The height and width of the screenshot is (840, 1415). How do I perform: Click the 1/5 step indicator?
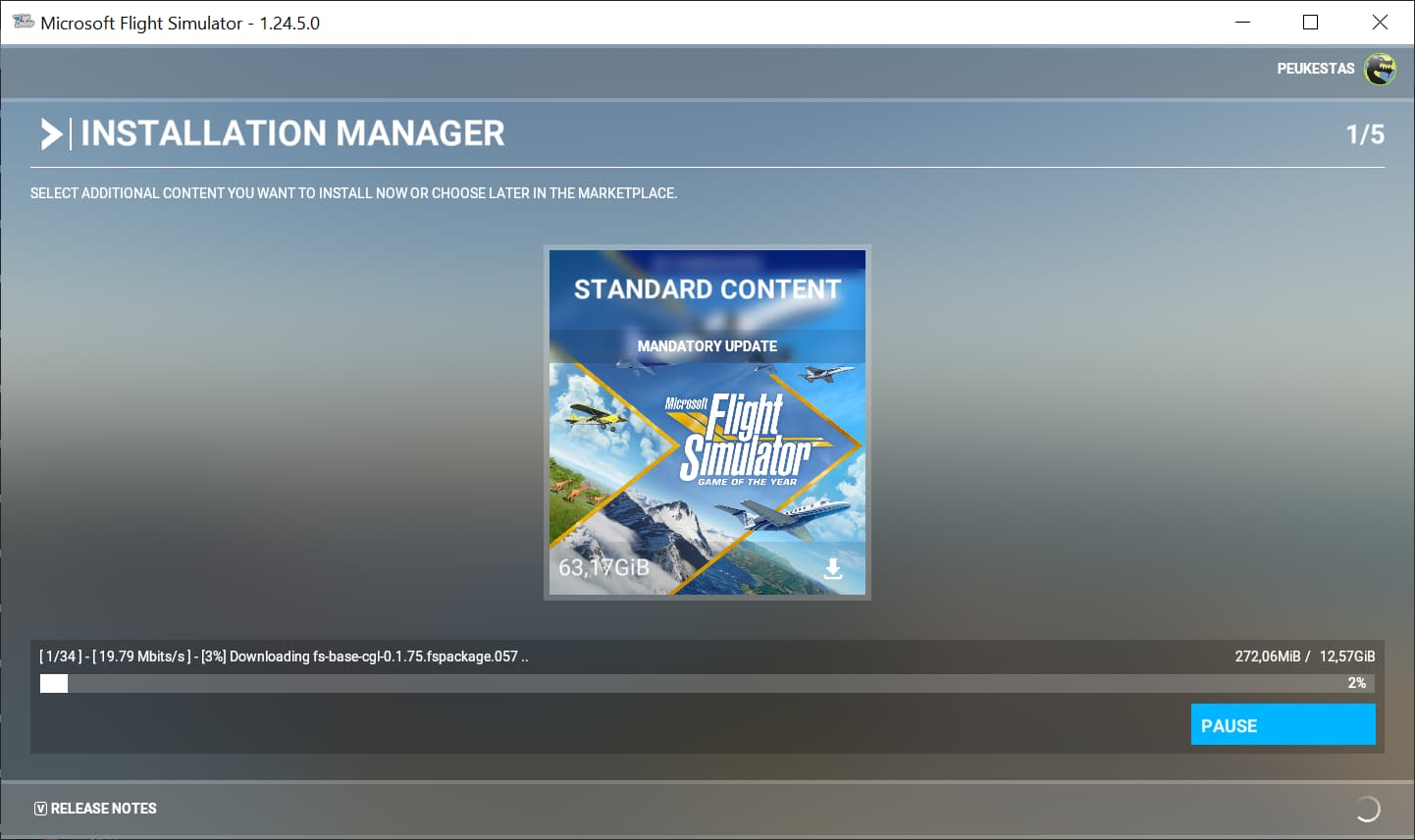click(1365, 134)
